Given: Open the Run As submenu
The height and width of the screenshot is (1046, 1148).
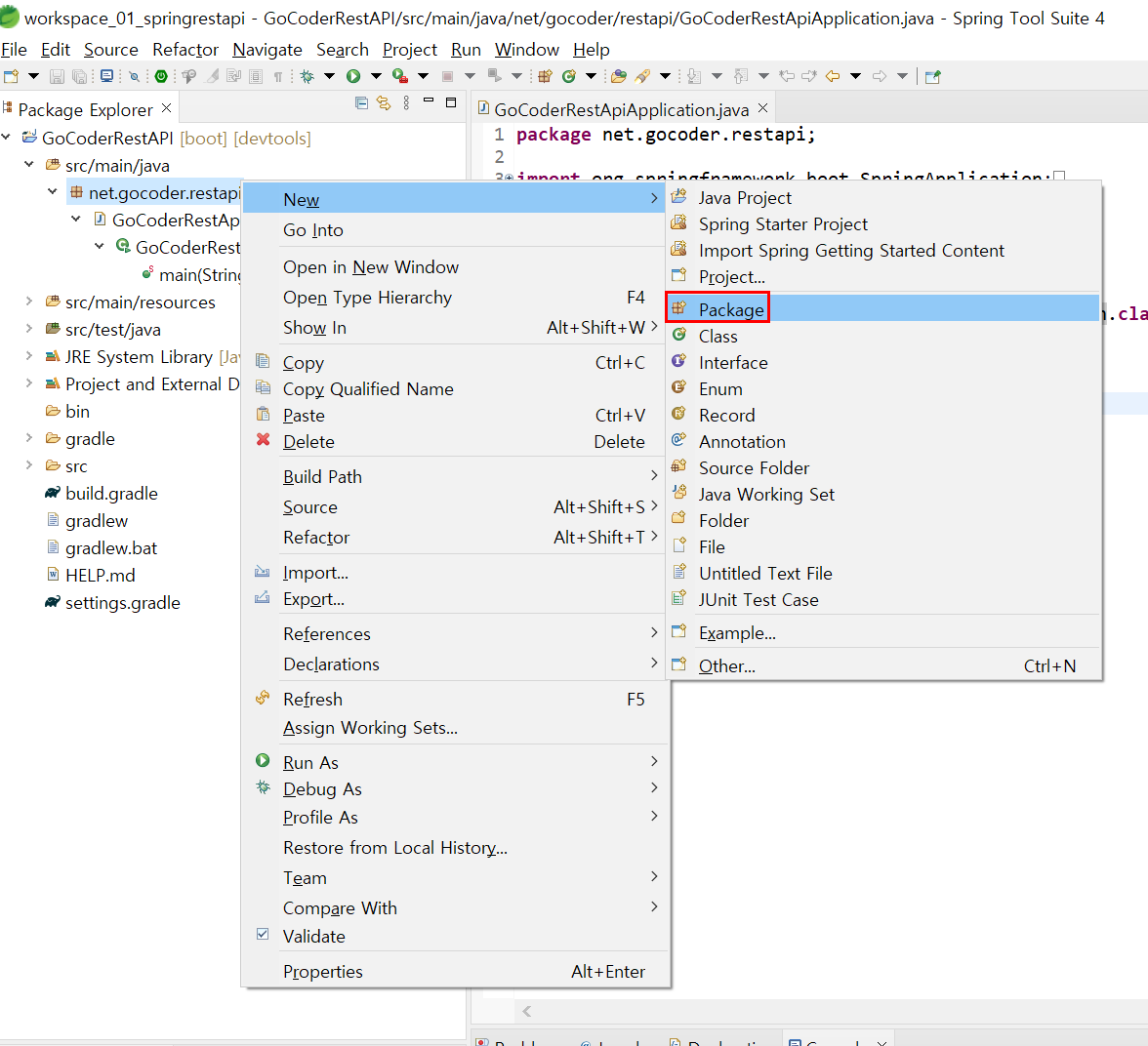Looking at the screenshot, I should tap(455, 762).
